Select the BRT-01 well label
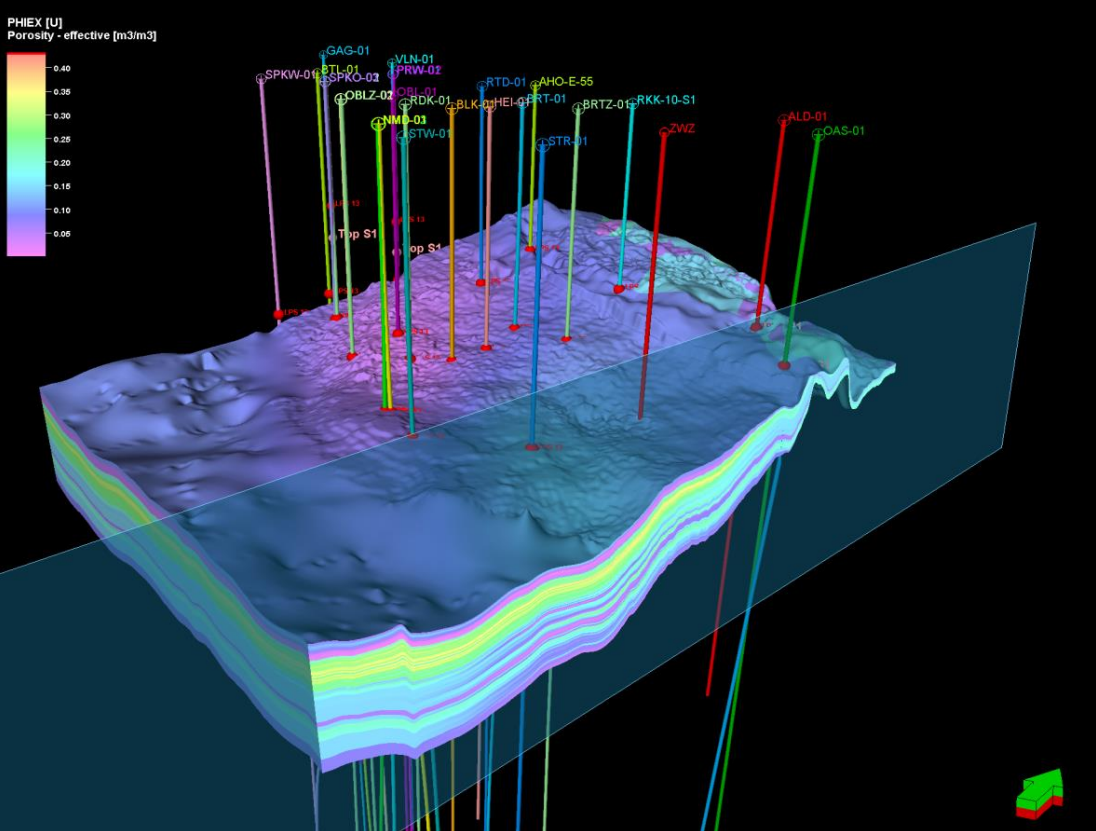The height and width of the screenshot is (831, 1096). pos(547,99)
